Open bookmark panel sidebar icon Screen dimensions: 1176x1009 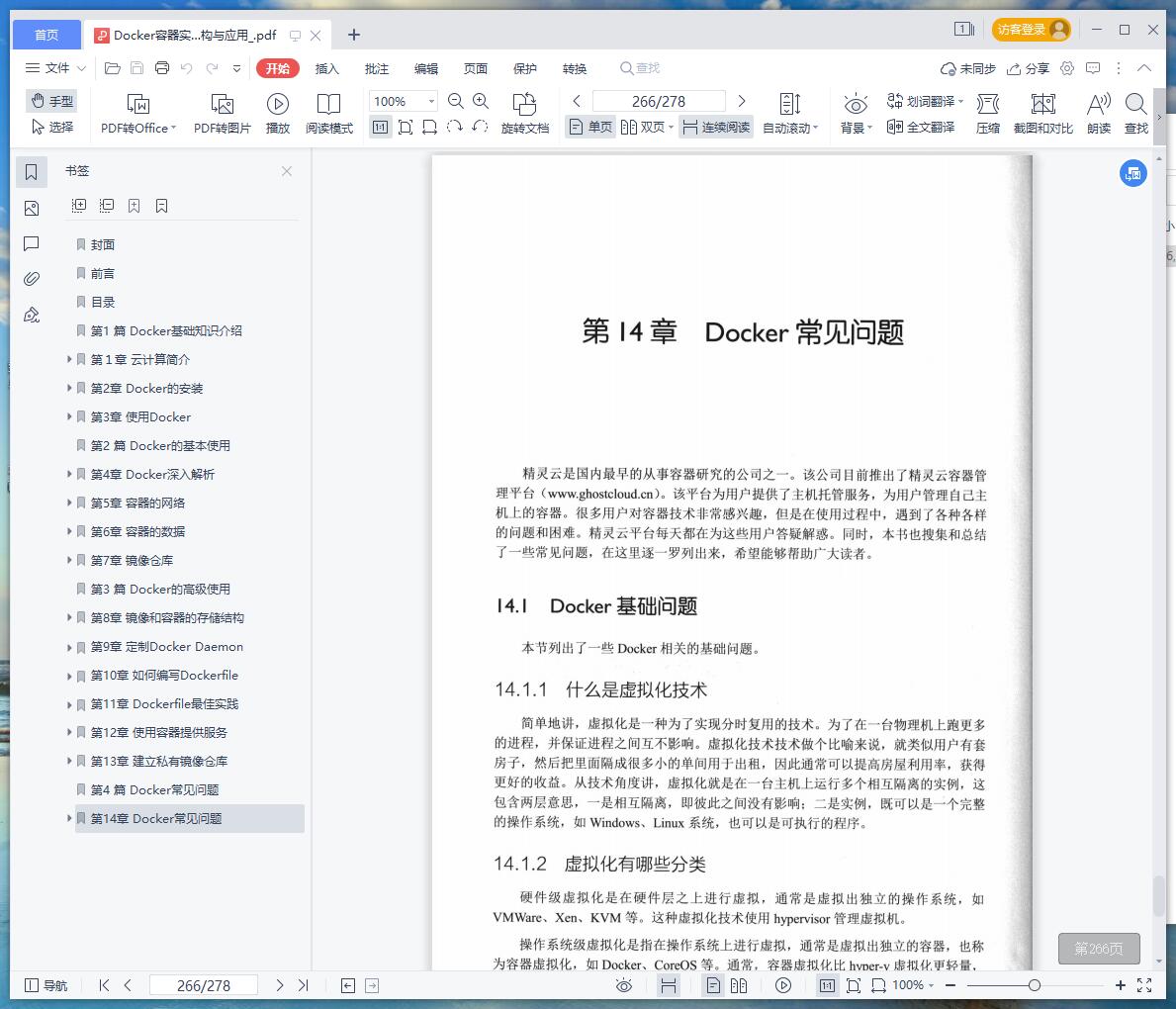(32, 172)
